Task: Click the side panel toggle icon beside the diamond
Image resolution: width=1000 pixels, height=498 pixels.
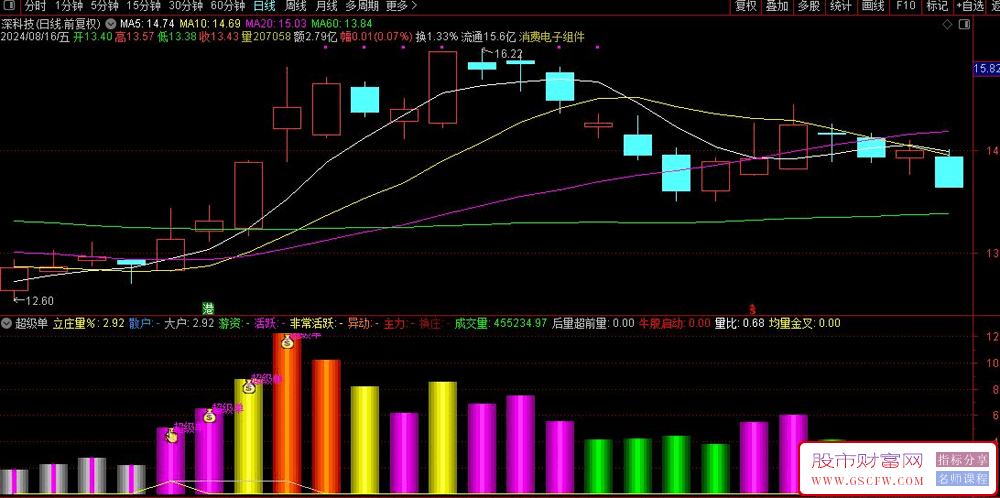Action: pos(963,24)
